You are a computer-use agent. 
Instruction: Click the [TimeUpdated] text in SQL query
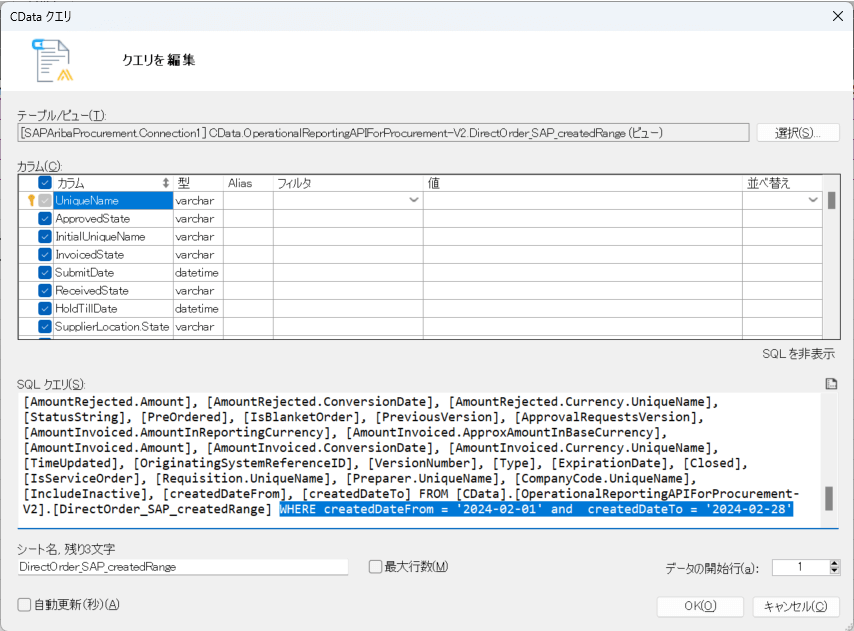coord(70,463)
